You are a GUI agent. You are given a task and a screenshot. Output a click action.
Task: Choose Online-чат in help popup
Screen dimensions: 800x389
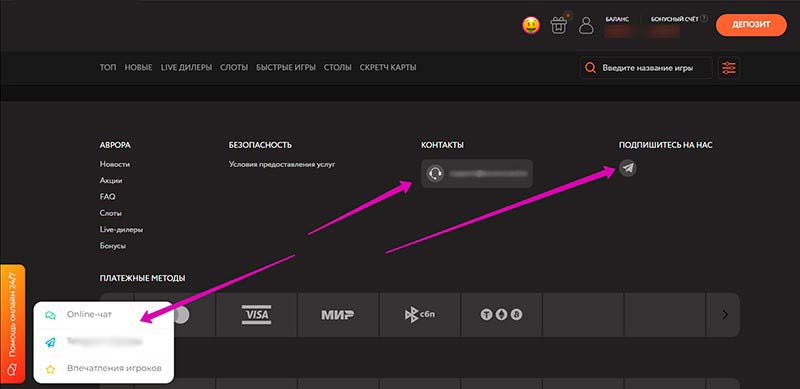click(89, 314)
